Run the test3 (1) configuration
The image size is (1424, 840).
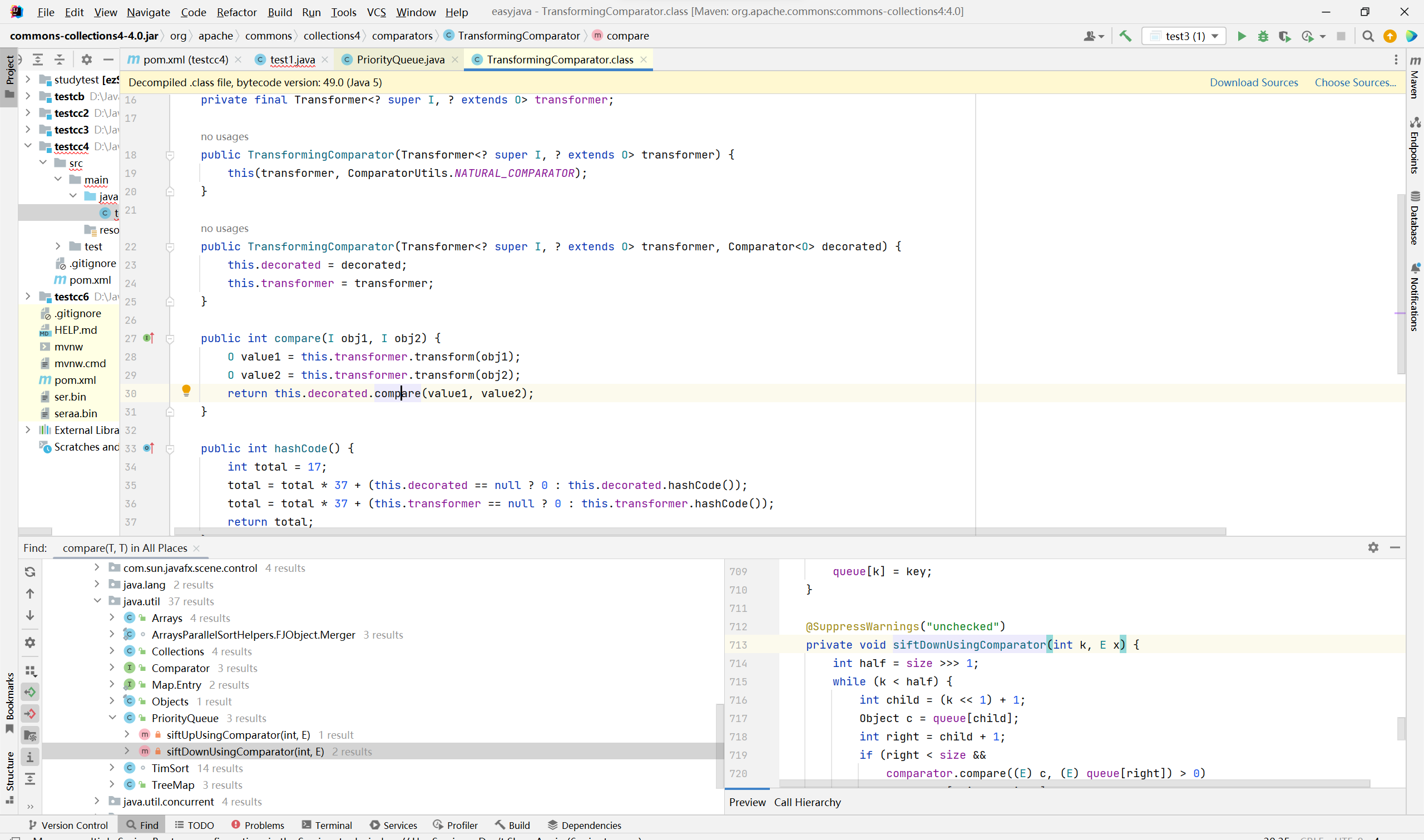(1241, 36)
